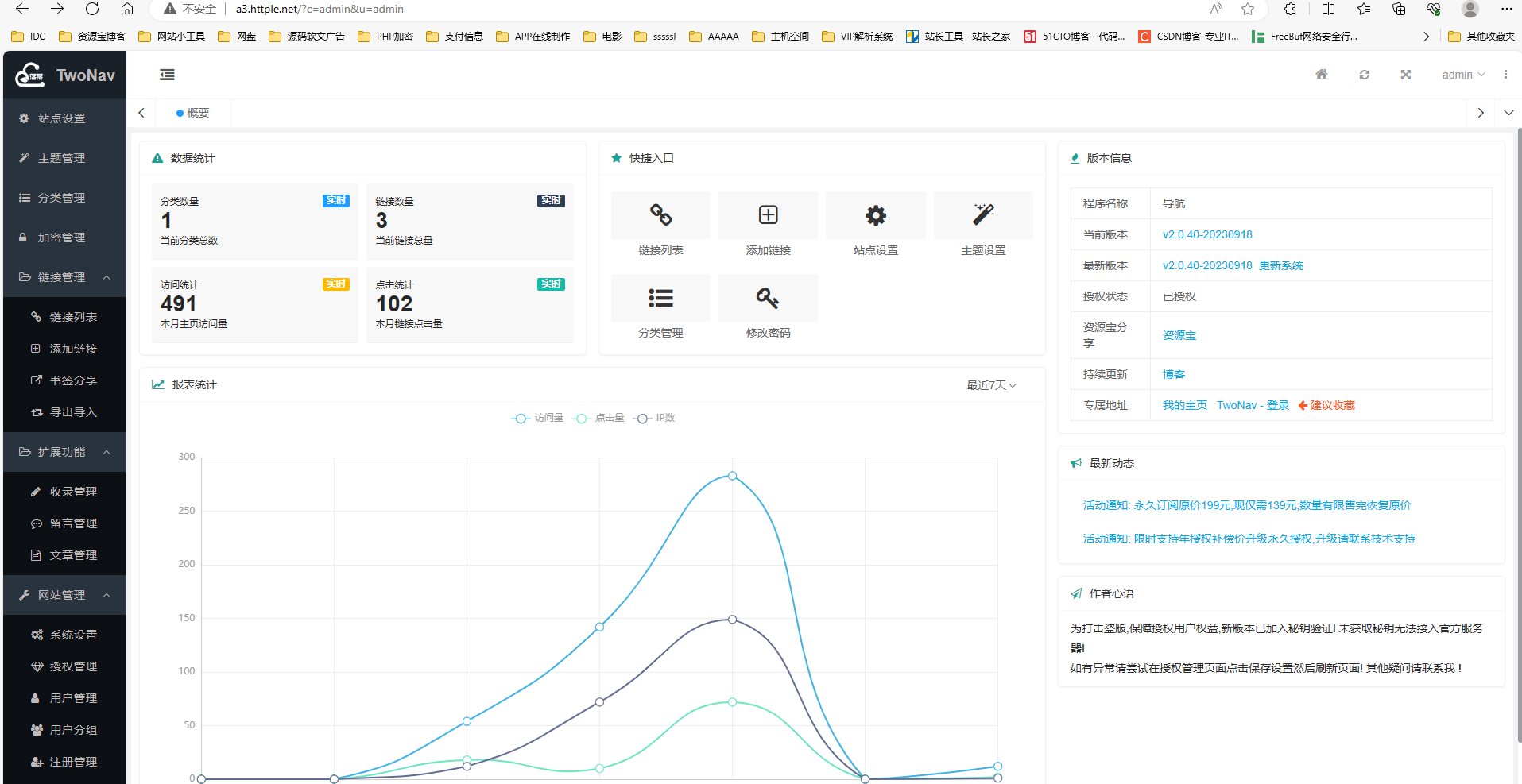Screen dimensions: 1522x784
Task: Click the 更新系统 link
Action: coord(1281,265)
